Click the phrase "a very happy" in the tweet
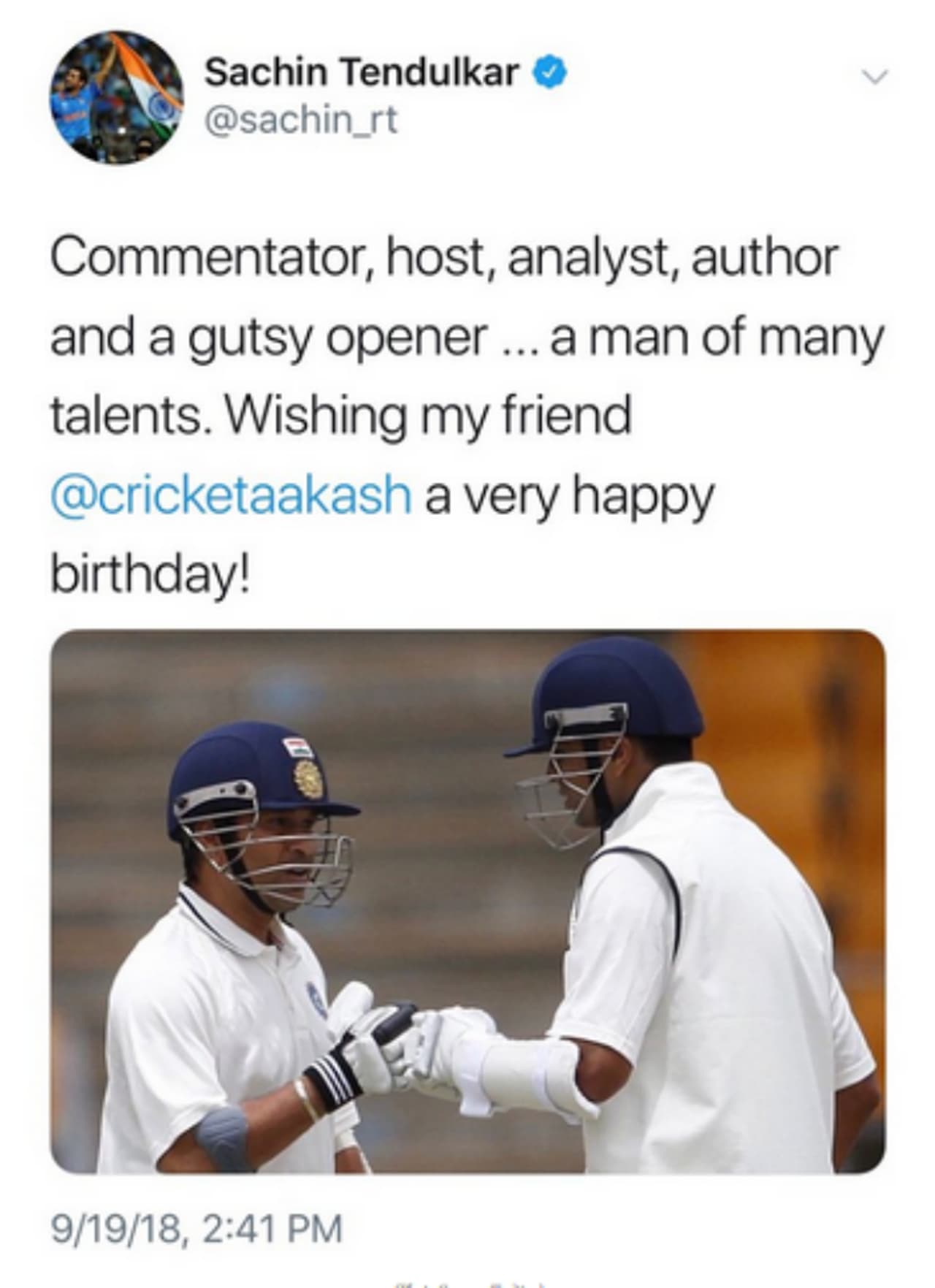The height and width of the screenshot is (1288, 935). [569, 497]
